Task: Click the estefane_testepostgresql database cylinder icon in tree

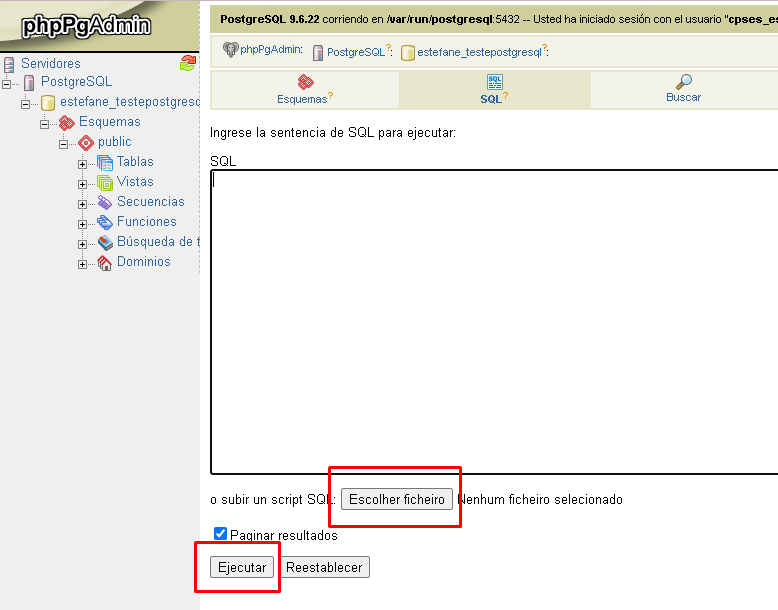Action: tap(48, 103)
